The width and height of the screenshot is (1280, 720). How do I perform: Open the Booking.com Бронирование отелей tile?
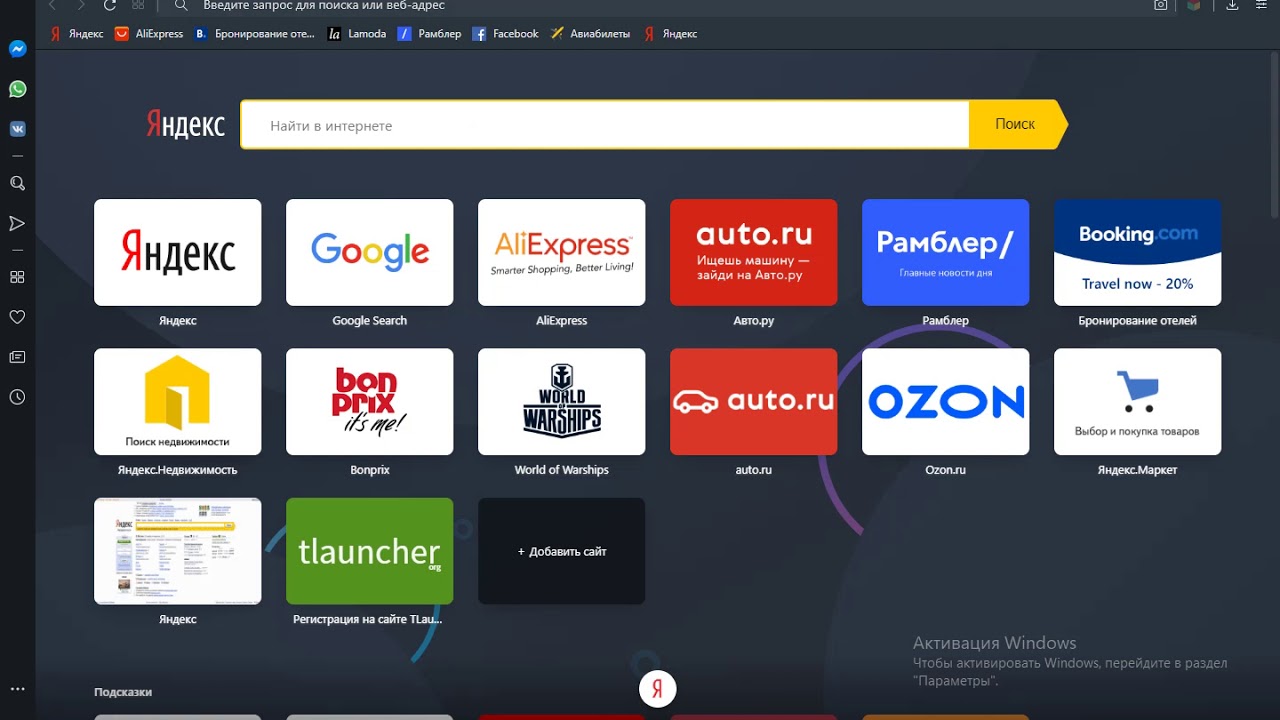(1138, 252)
